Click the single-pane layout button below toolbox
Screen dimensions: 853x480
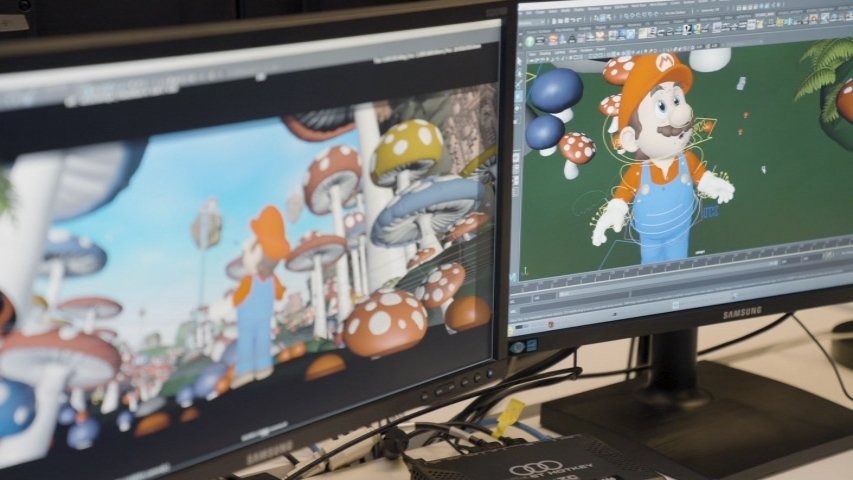tap(516, 157)
